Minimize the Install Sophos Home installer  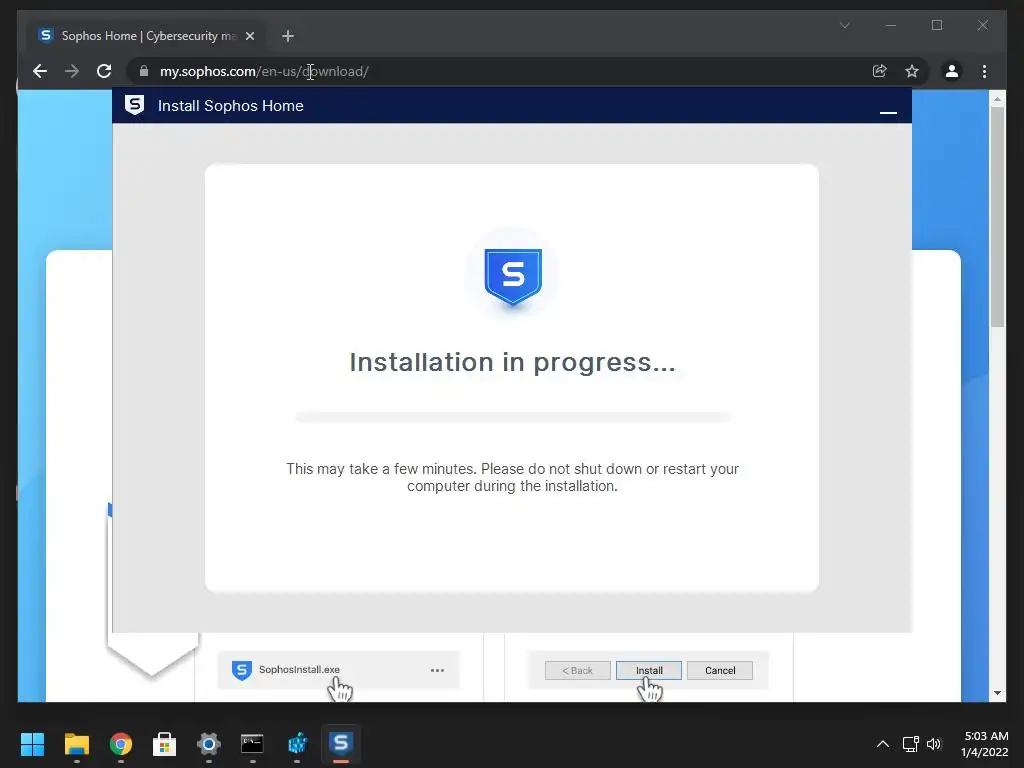click(888, 112)
